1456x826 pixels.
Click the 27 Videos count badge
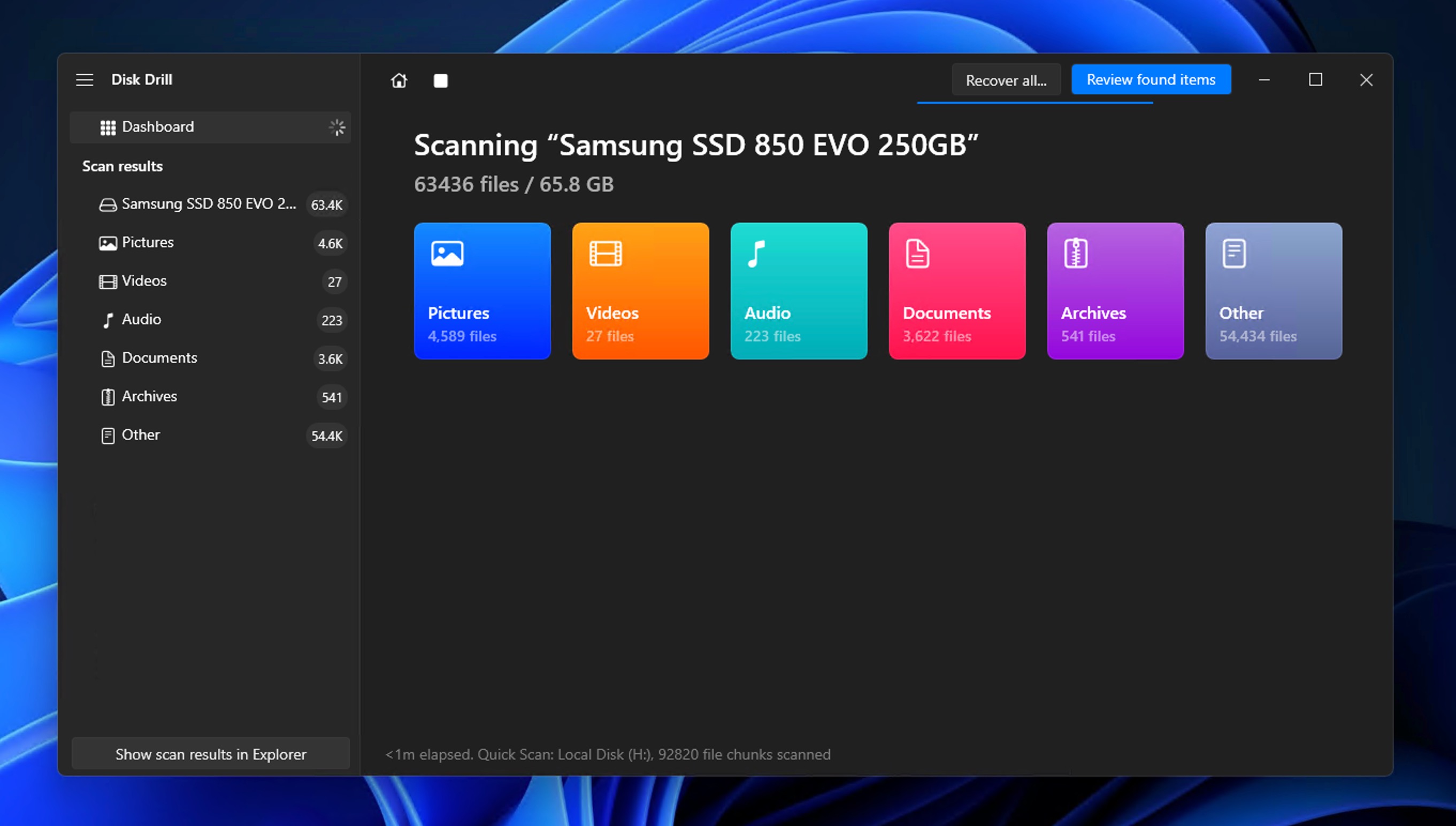[334, 282]
